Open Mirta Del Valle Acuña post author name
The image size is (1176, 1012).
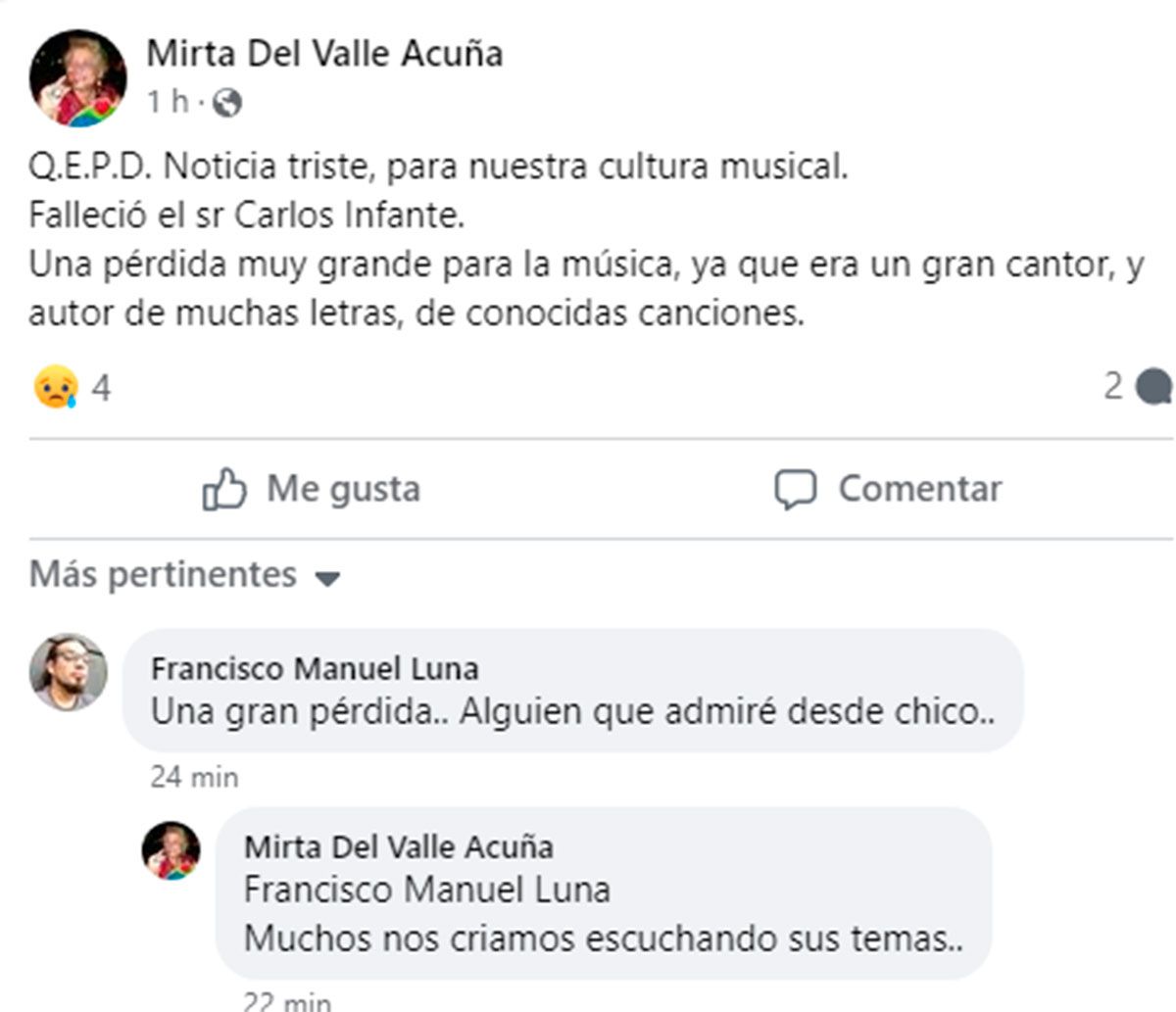(324, 53)
